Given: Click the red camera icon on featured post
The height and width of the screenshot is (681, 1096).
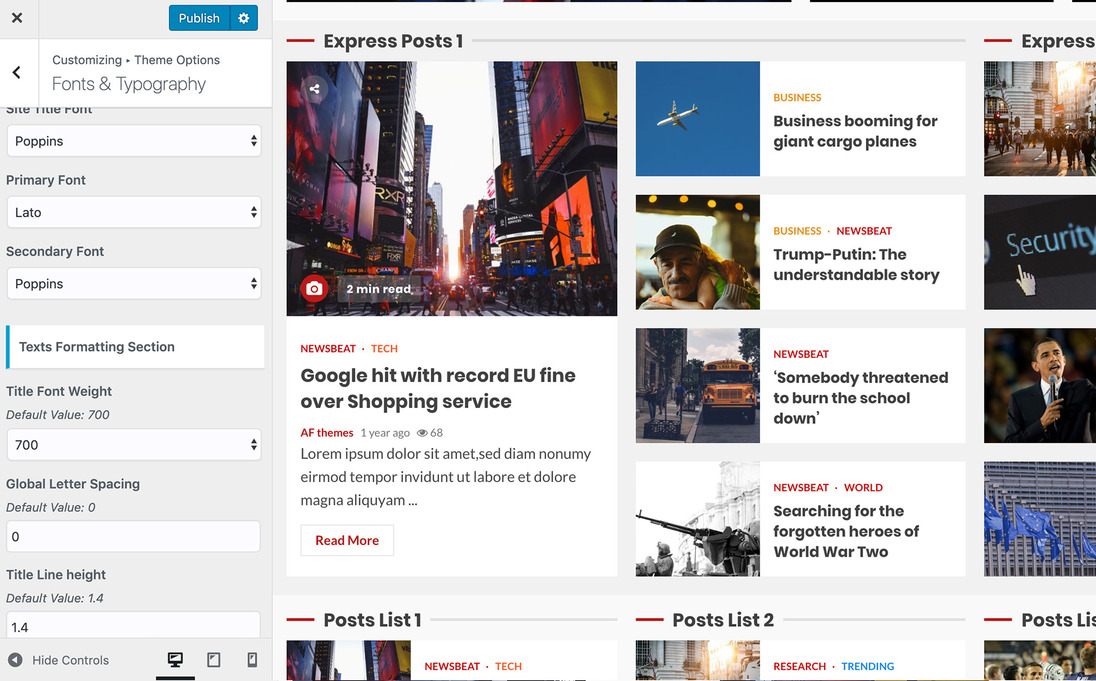Looking at the screenshot, I should point(315,288).
